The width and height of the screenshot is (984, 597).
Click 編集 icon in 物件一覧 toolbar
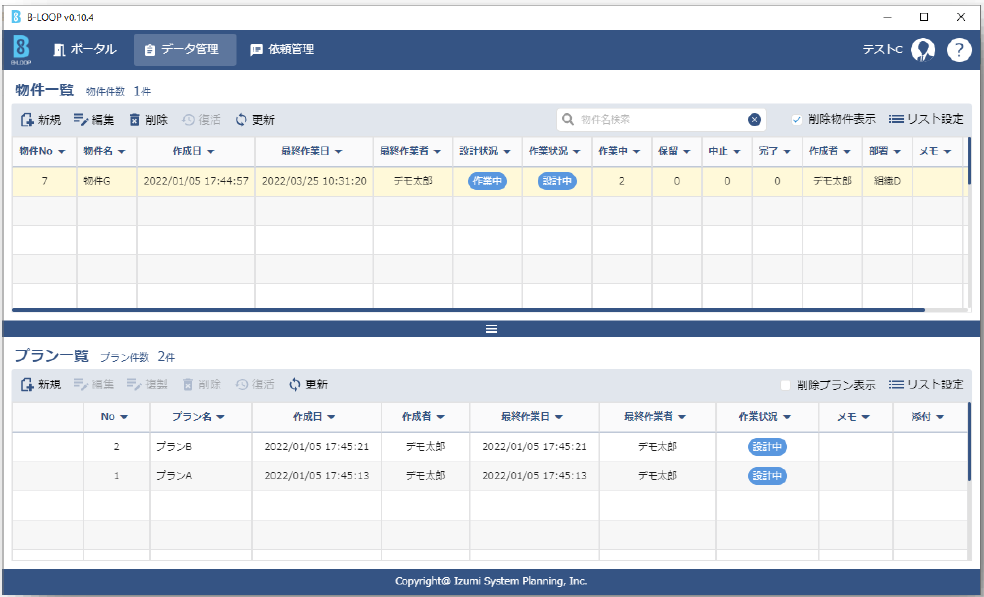(81, 120)
